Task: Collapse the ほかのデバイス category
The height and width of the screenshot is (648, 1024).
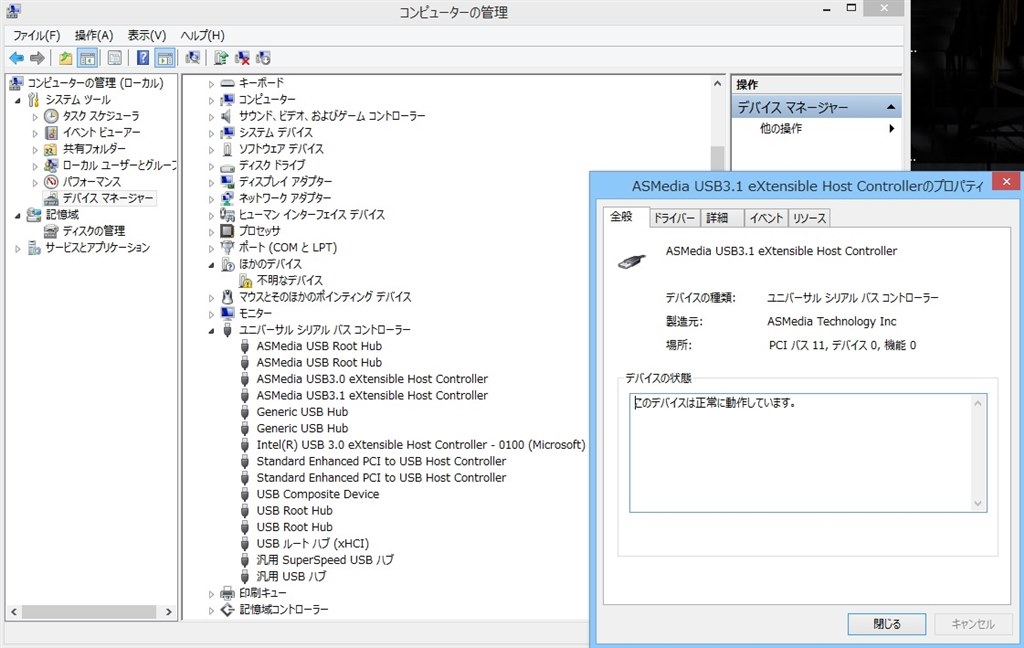Action: click(x=211, y=265)
